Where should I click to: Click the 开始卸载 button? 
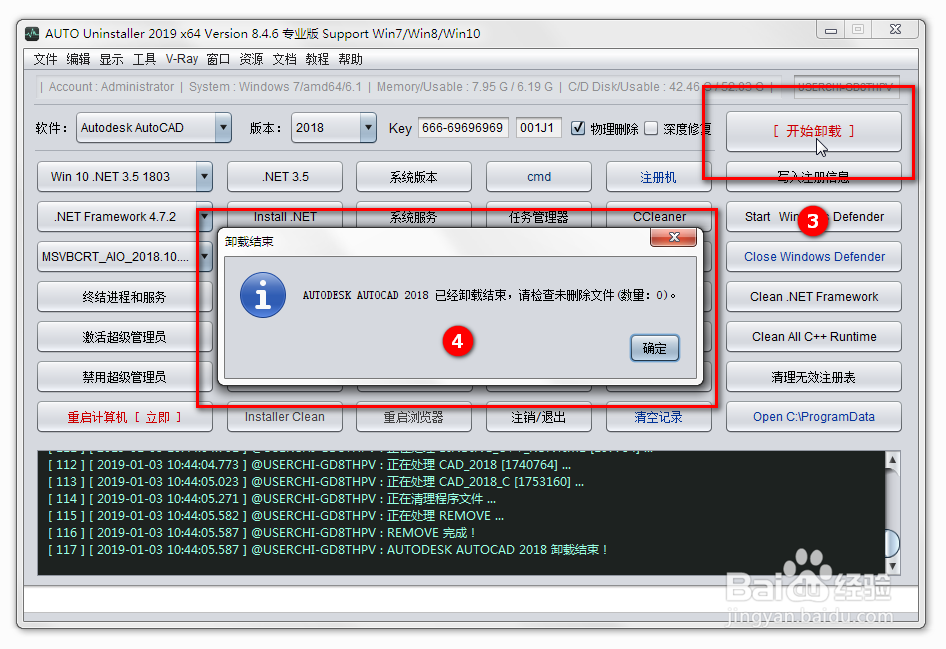pos(813,131)
